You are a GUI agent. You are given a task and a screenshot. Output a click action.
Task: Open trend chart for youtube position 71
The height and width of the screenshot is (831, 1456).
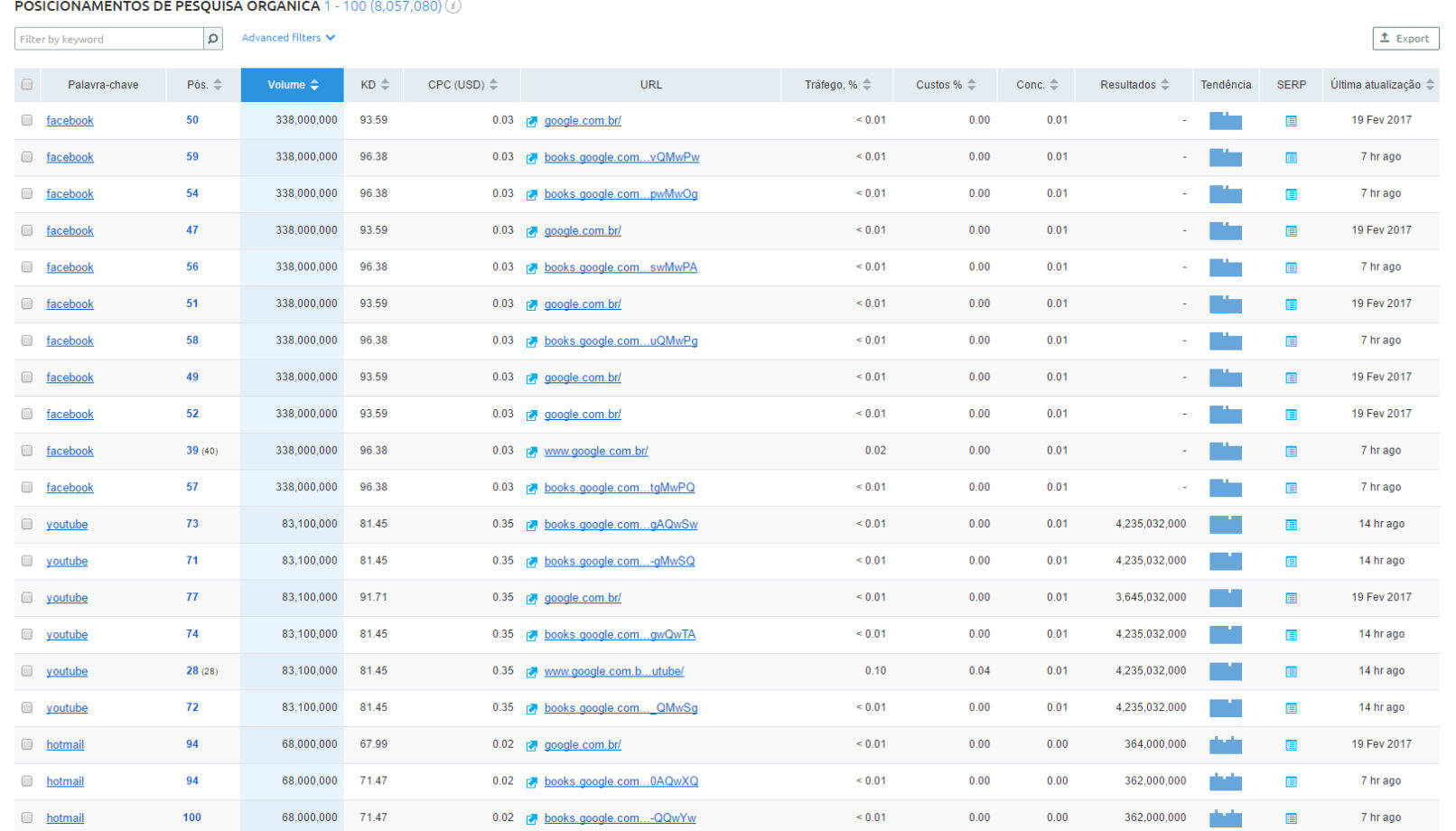pyautogui.click(x=1226, y=561)
